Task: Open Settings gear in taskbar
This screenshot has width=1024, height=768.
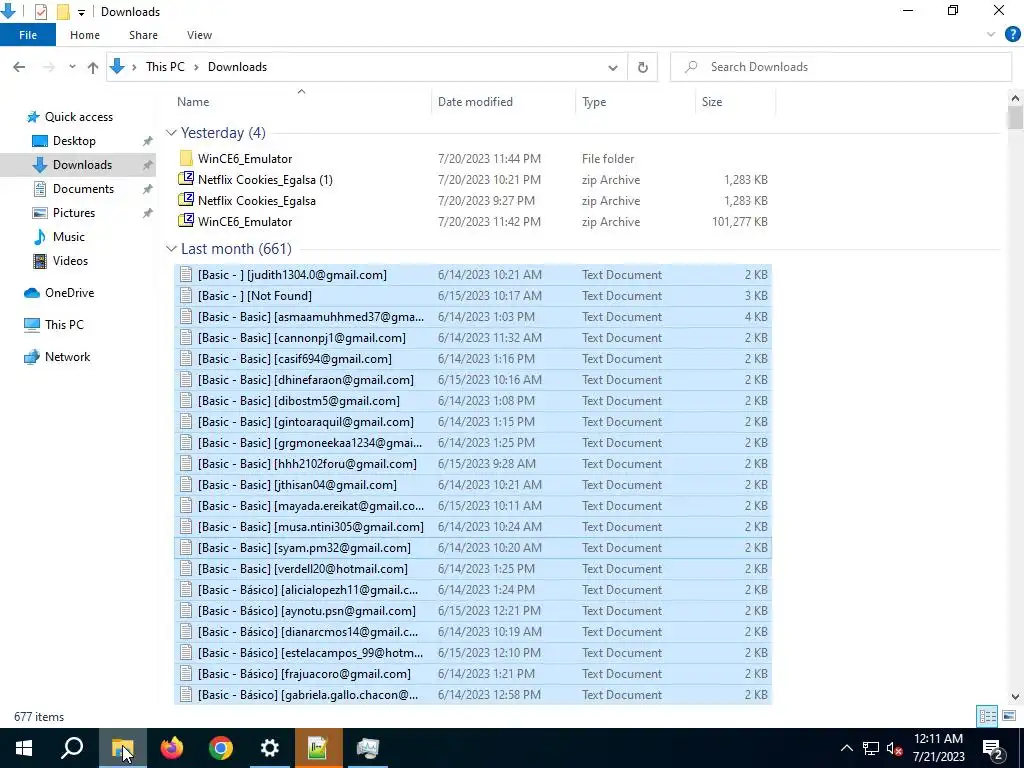Action: [x=270, y=748]
